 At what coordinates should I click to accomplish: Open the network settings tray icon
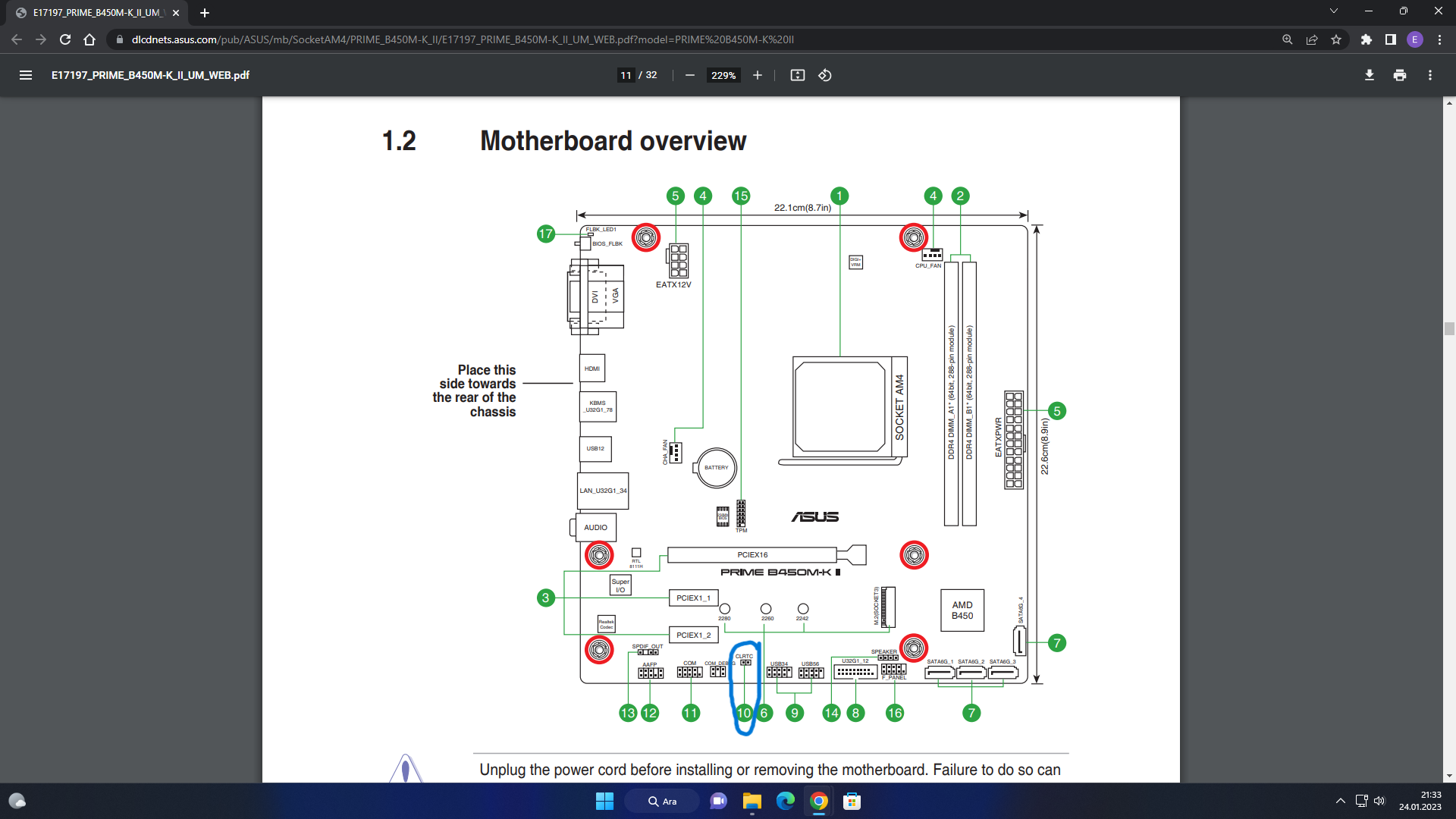(1361, 801)
